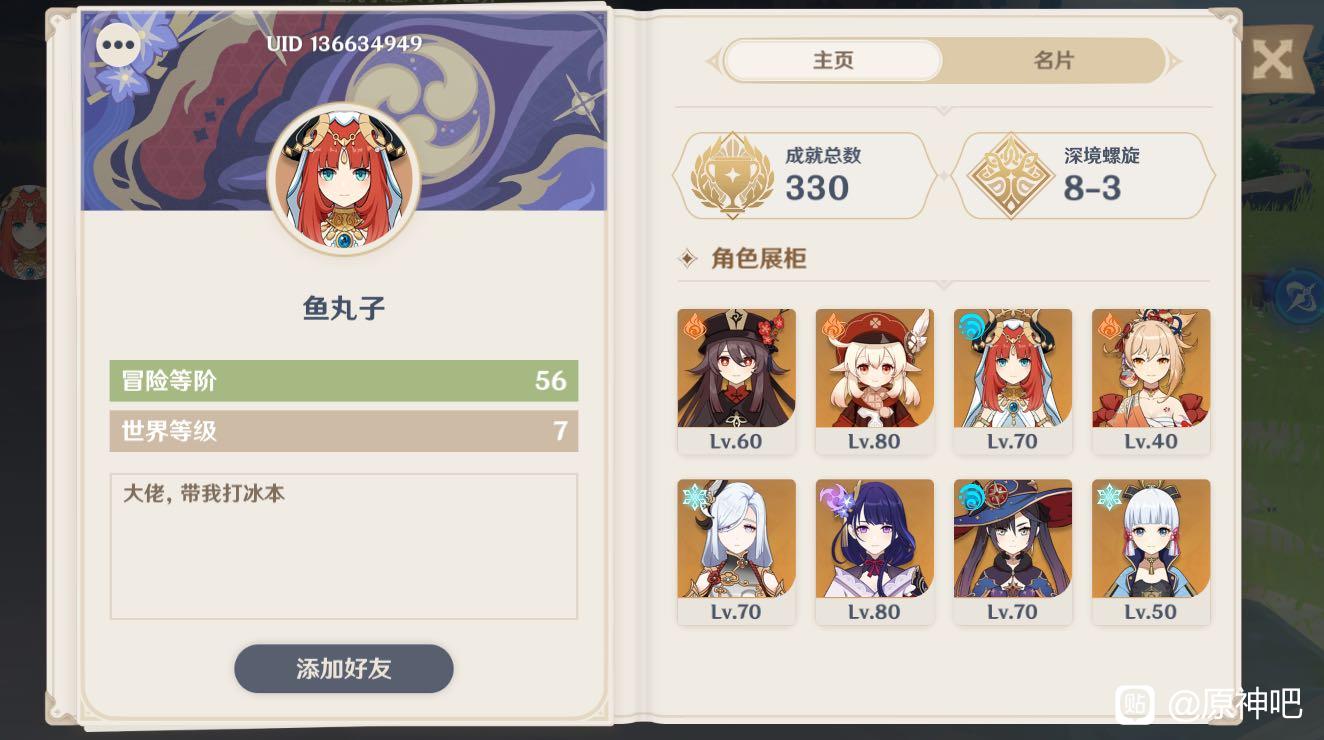Click the achievements trophy emblem
Screen dimensions: 1324x740
(732, 175)
